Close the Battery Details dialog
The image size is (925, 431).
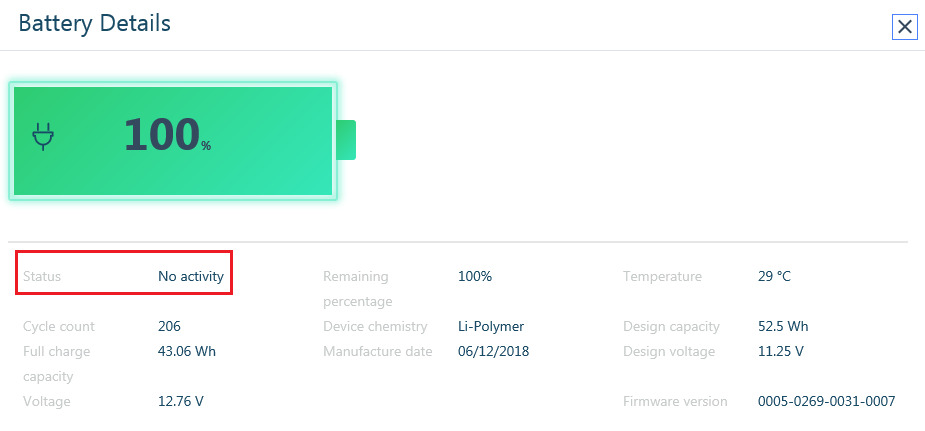coord(904,27)
